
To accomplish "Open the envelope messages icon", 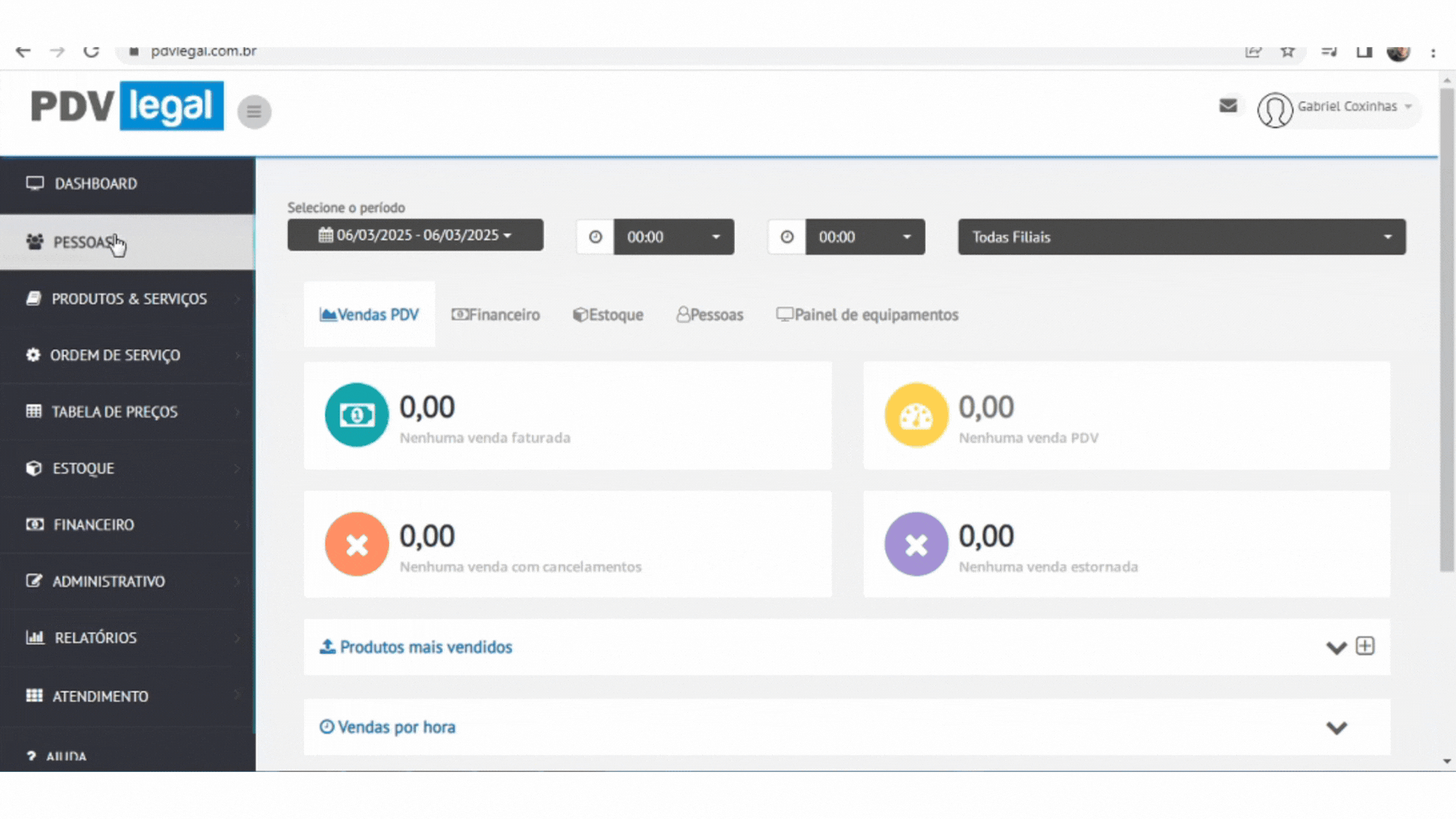I will 1228,106.
